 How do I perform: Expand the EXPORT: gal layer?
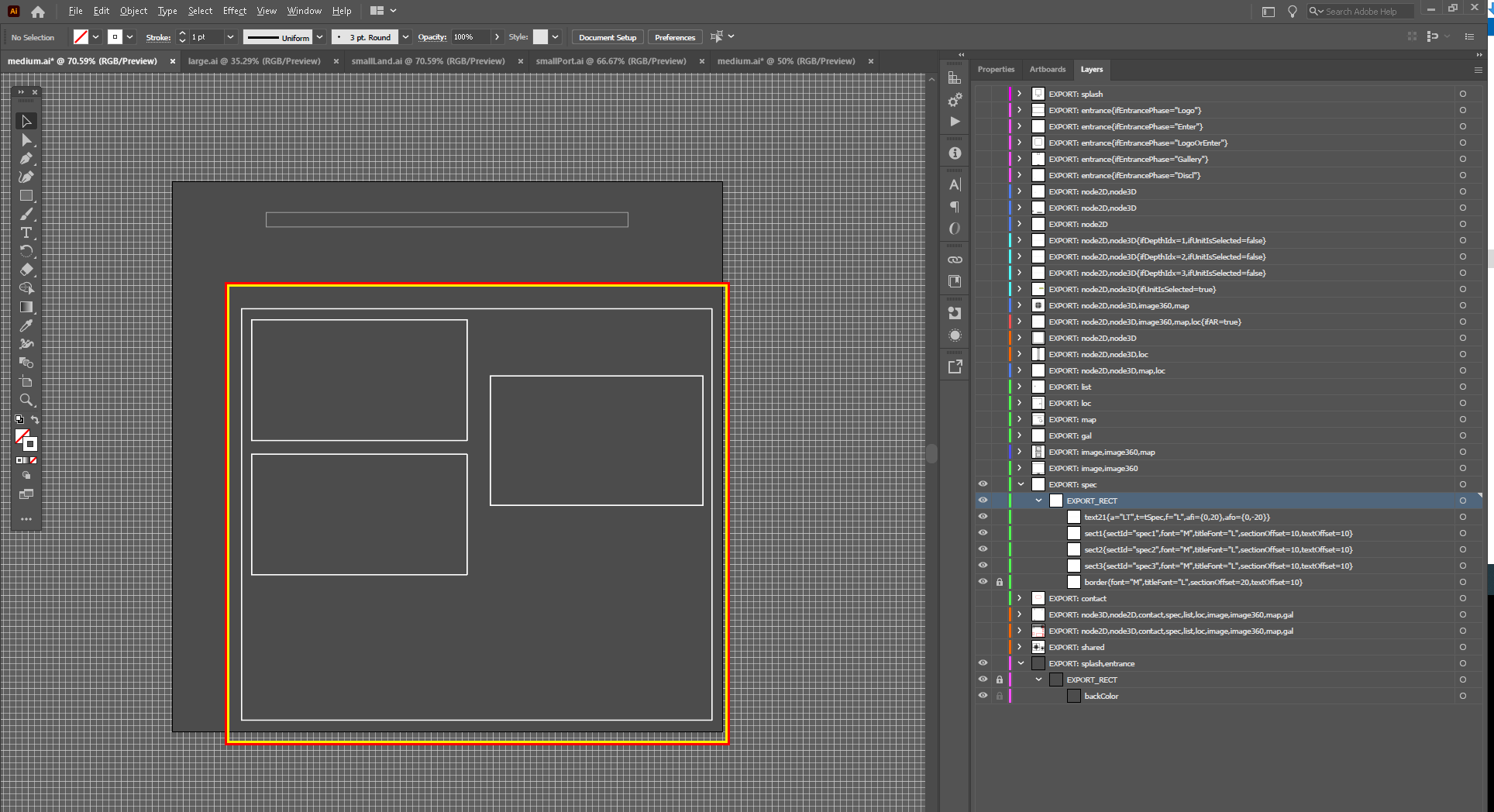pos(1020,435)
